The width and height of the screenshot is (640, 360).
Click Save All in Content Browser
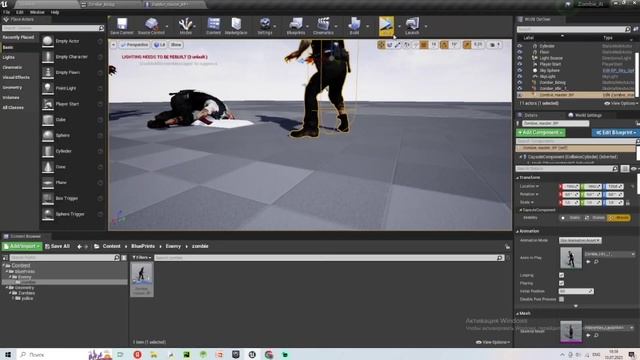pos(58,246)
